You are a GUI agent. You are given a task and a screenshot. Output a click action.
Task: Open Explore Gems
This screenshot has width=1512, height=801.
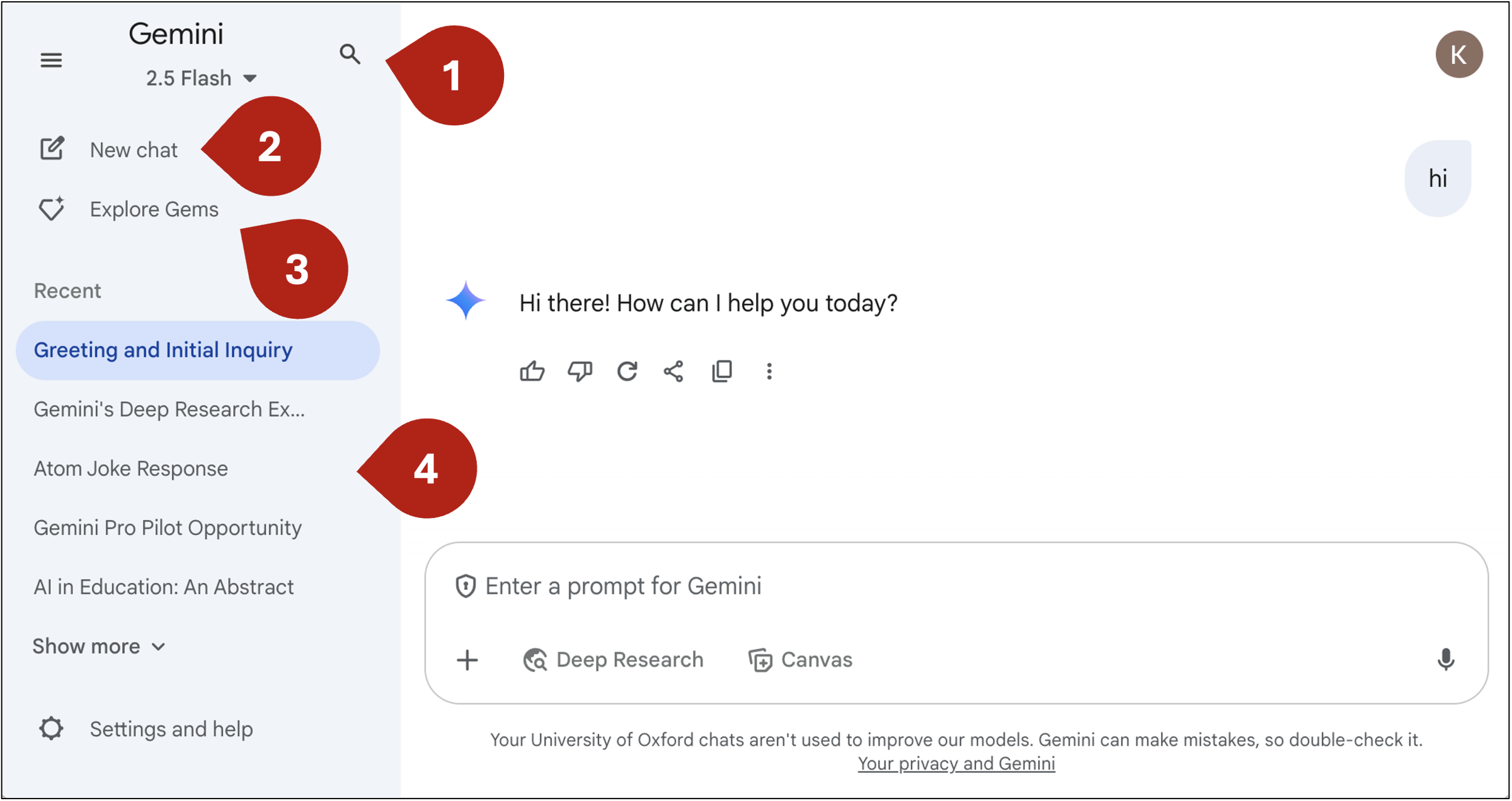pos(129,209)
